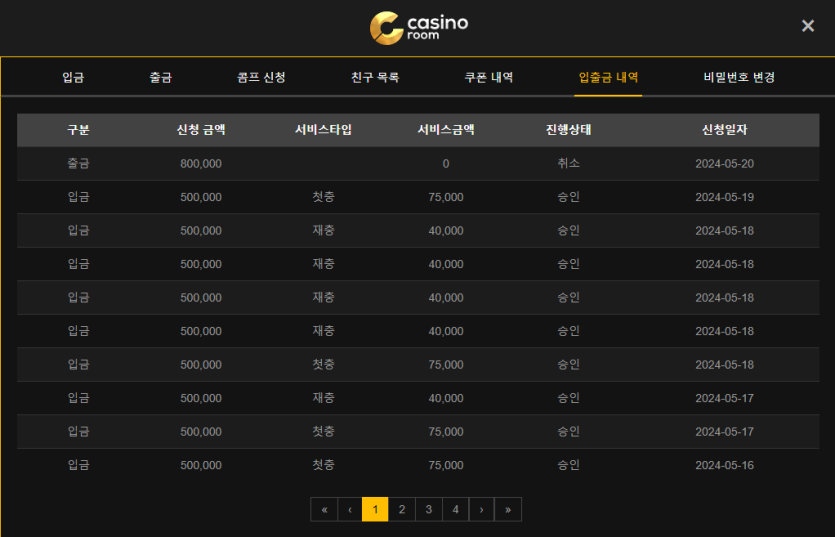Open the 콤프 신청 tab
Viewport: 835px width, 537px height.
tap(261, 77)
